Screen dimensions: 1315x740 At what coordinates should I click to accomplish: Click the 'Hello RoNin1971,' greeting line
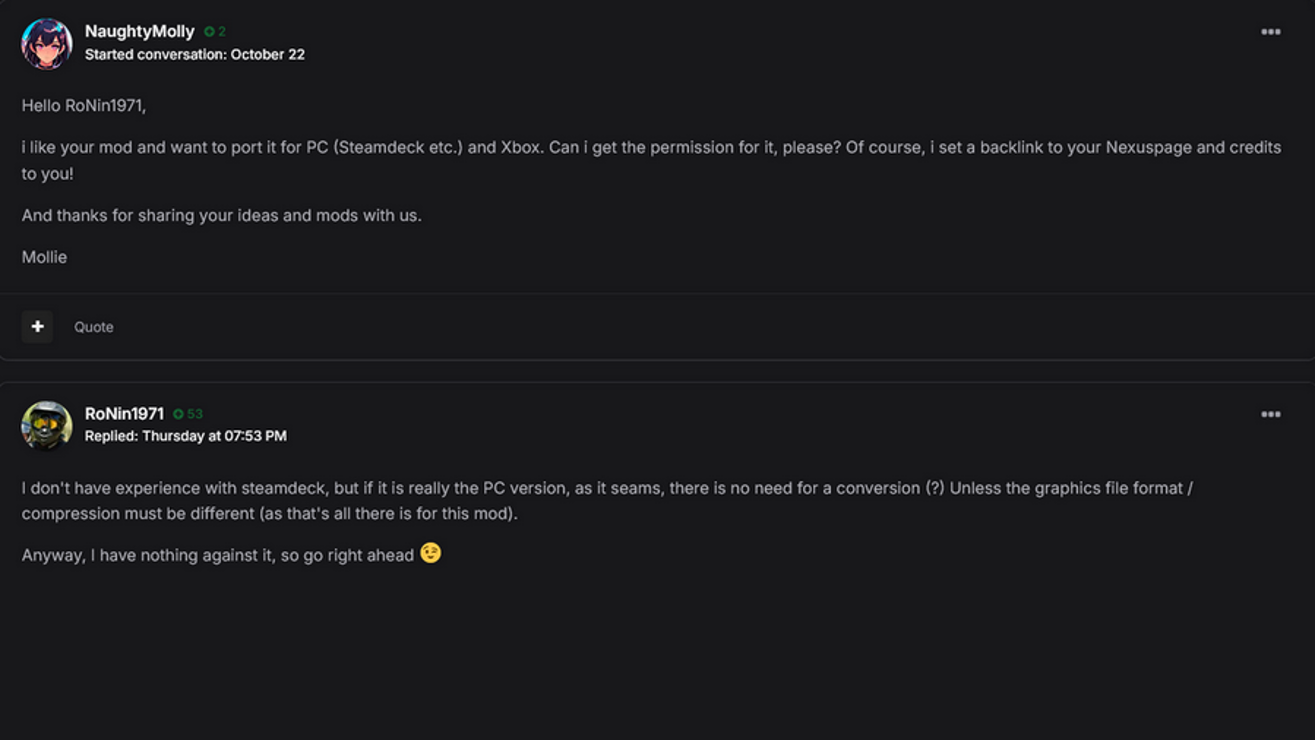[84, 105]
